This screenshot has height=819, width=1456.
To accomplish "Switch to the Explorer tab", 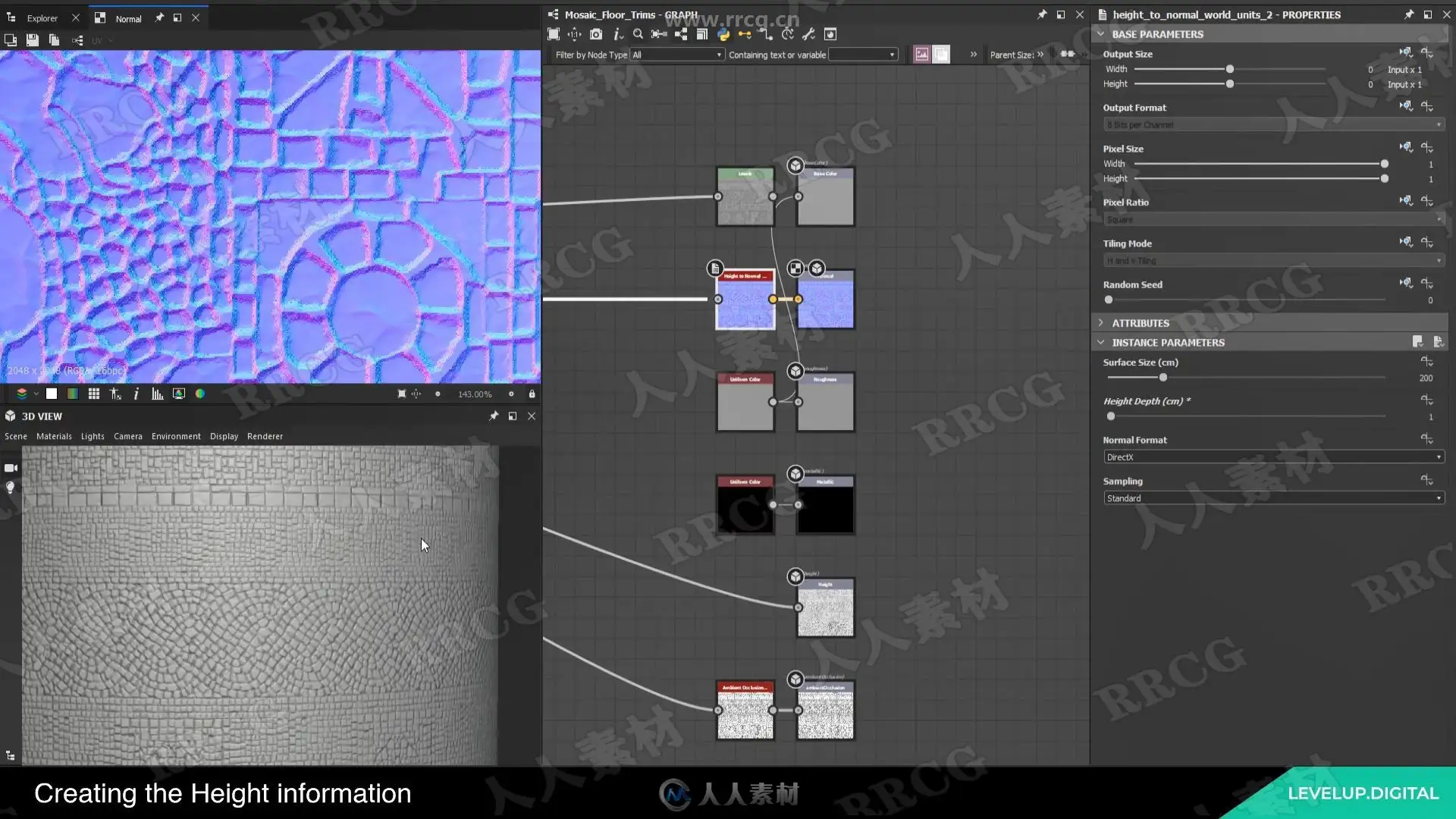I will [x=42, y=18].
